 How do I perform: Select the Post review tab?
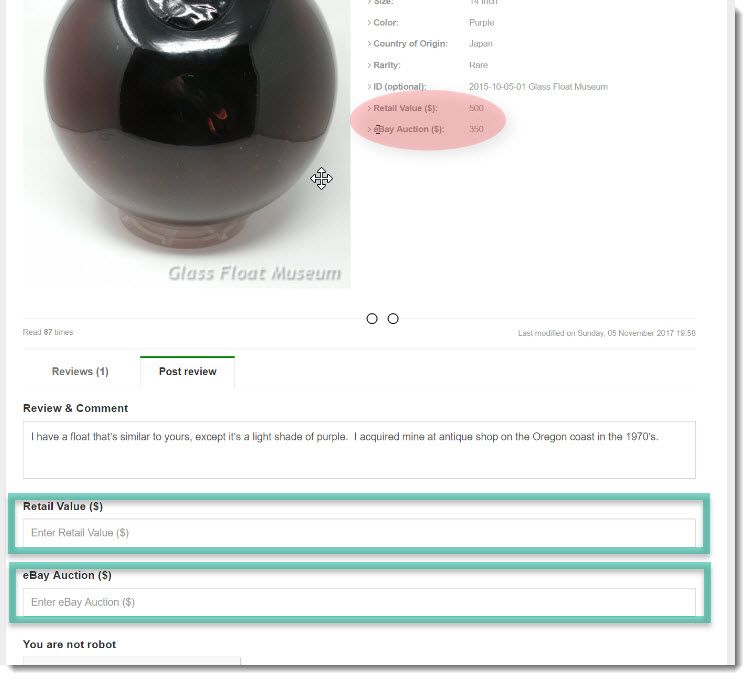click(188, 372)
